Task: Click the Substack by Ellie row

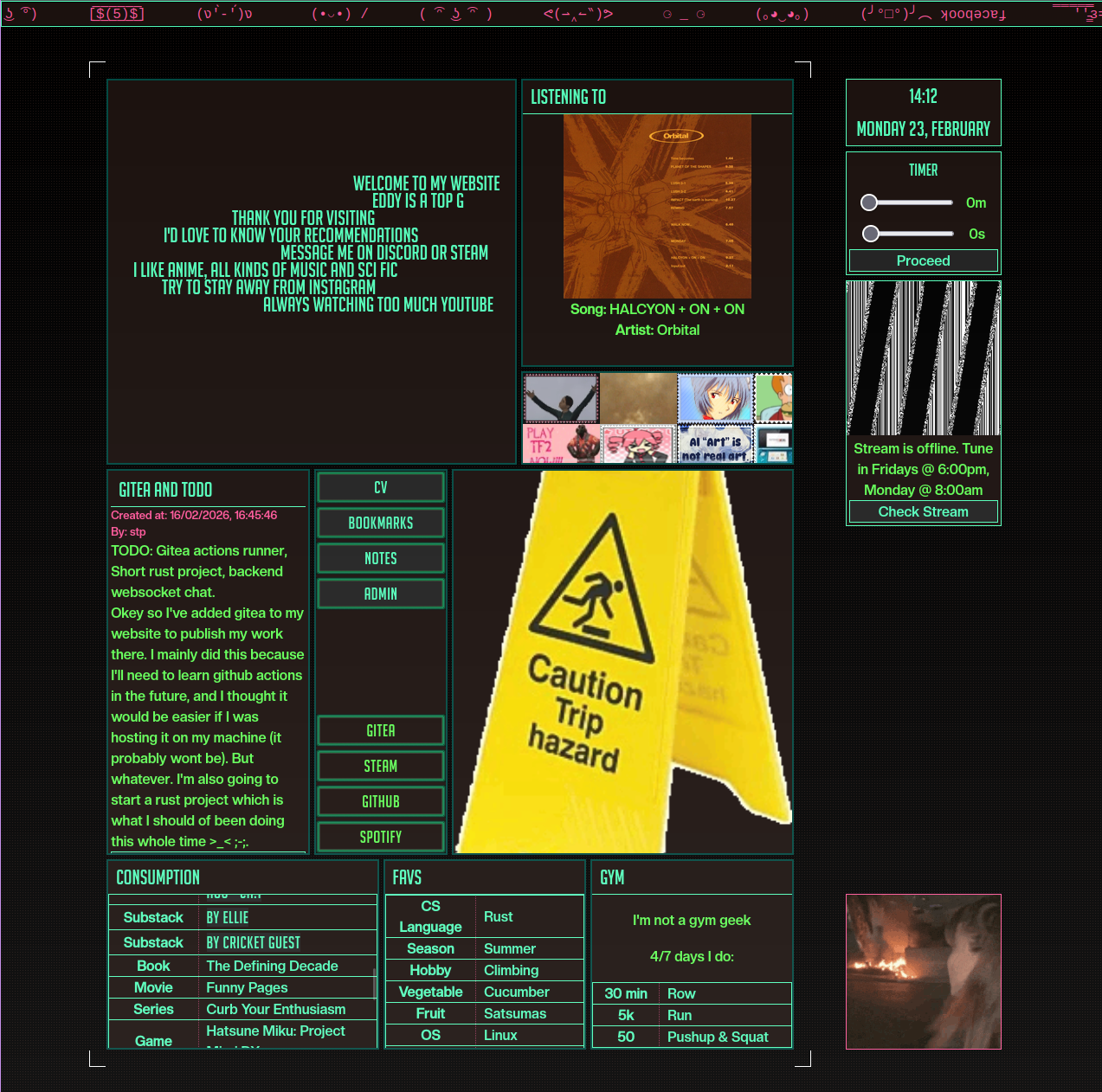Action: coord(242,917)
